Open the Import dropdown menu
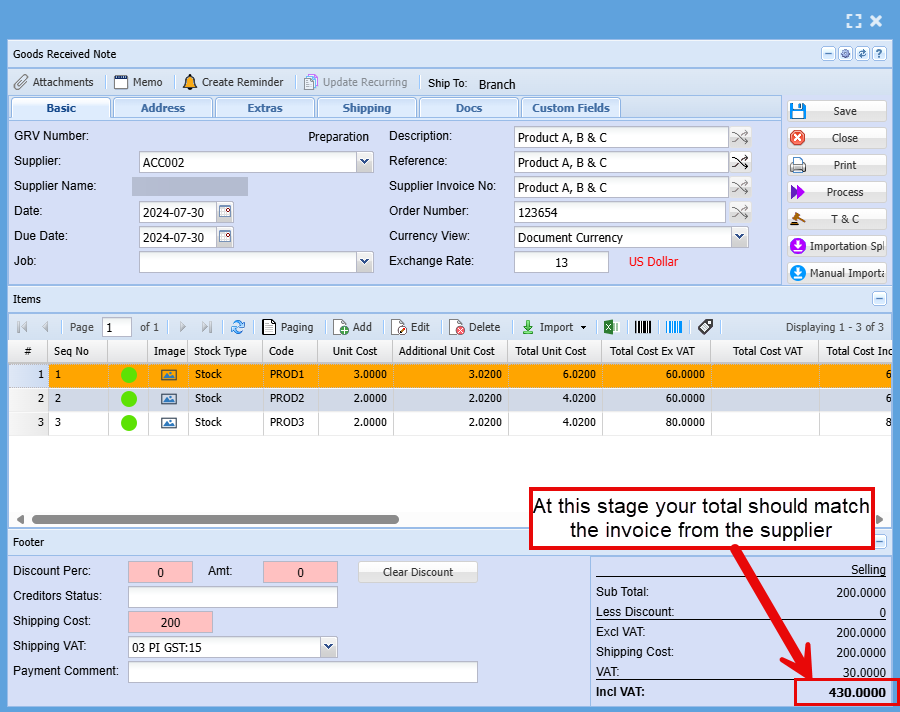The image size is (900, 712). (x=554, y=327)
